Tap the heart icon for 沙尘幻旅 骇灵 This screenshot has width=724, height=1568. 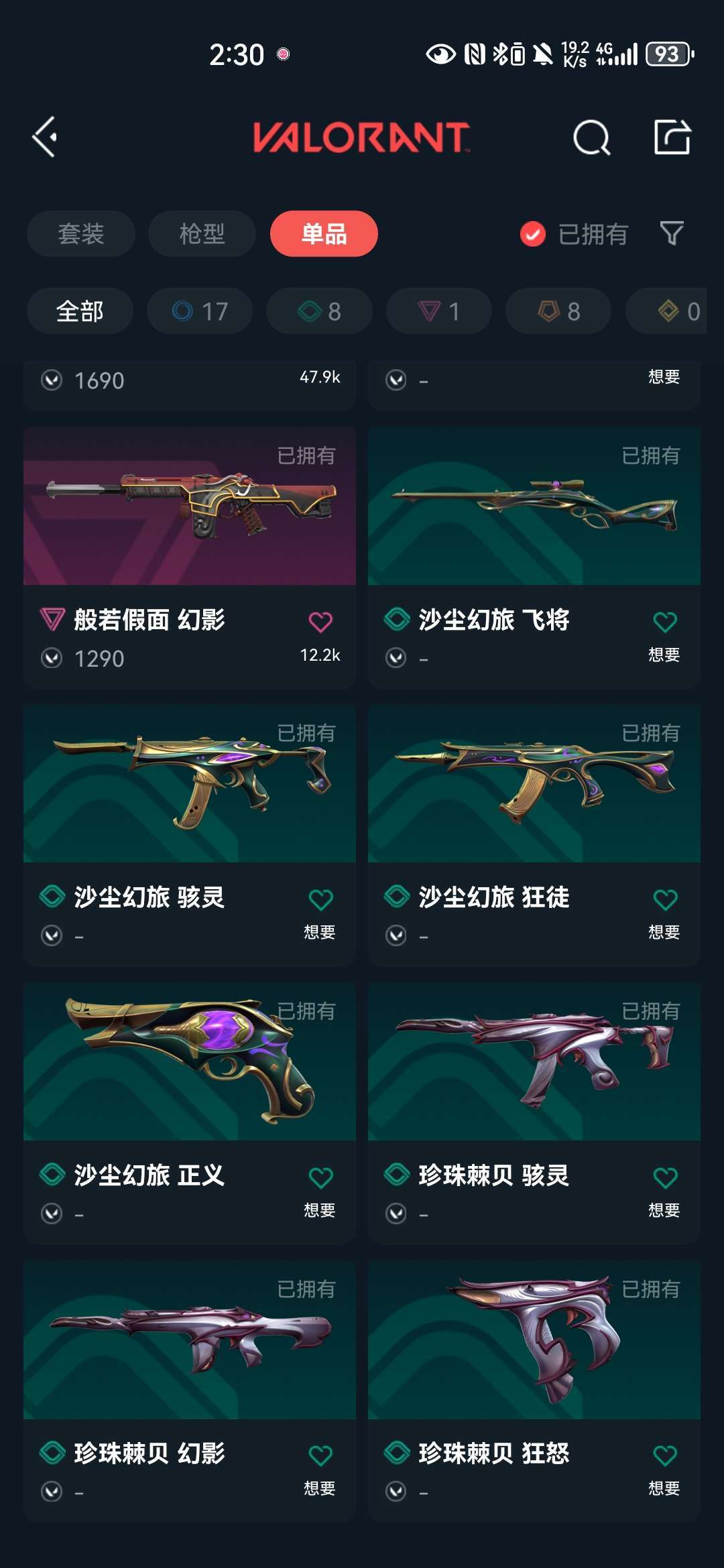coord(320,899)
